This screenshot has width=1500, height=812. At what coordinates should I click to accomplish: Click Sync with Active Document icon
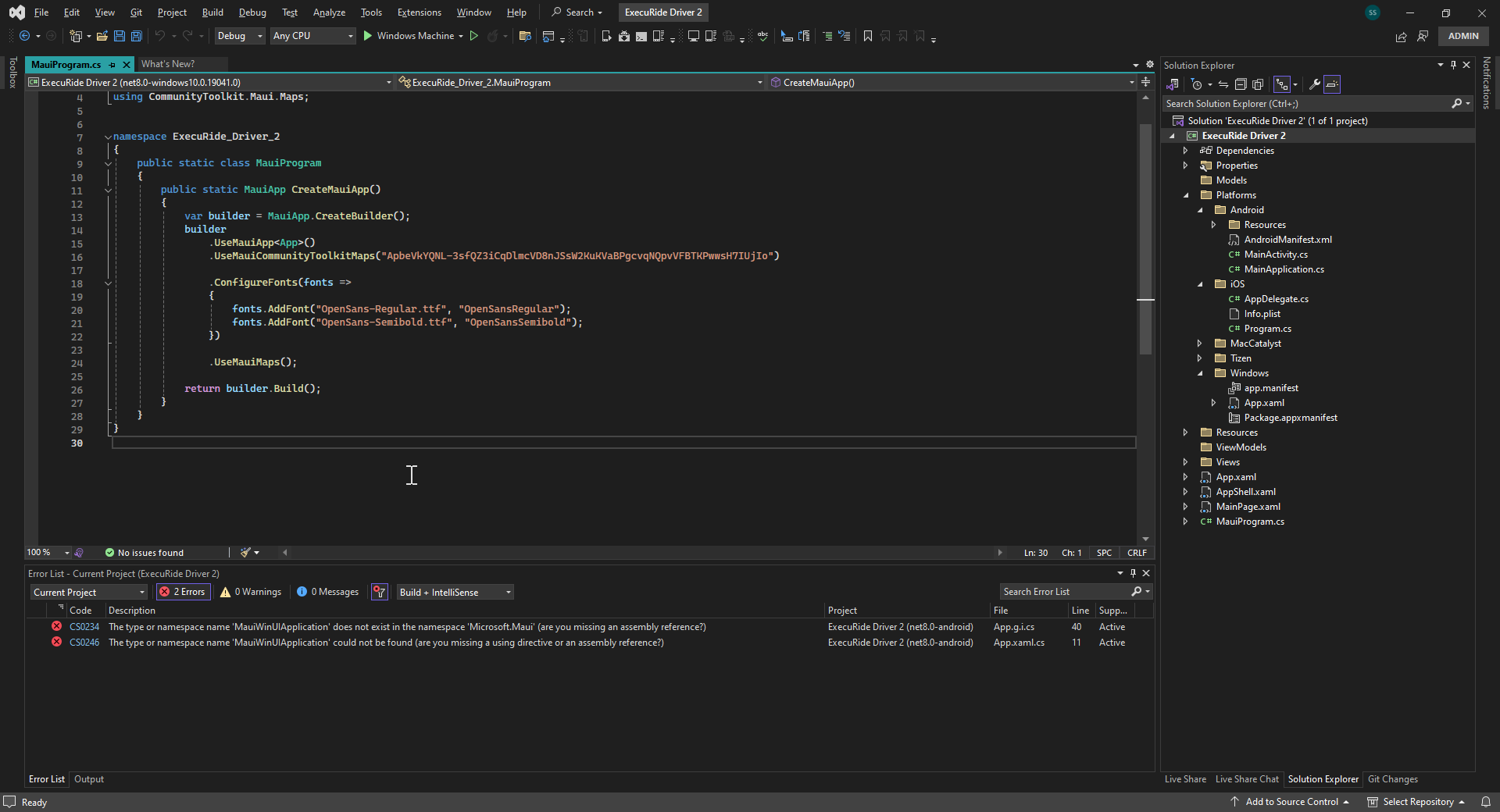coord(1223,84)
